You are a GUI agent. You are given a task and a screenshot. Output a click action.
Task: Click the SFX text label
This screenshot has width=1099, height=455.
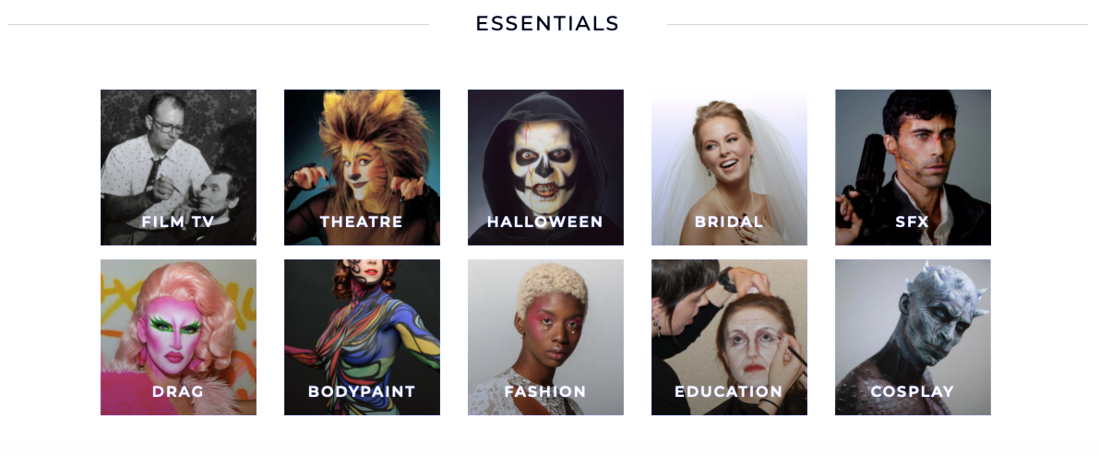[x=912, y=222]
